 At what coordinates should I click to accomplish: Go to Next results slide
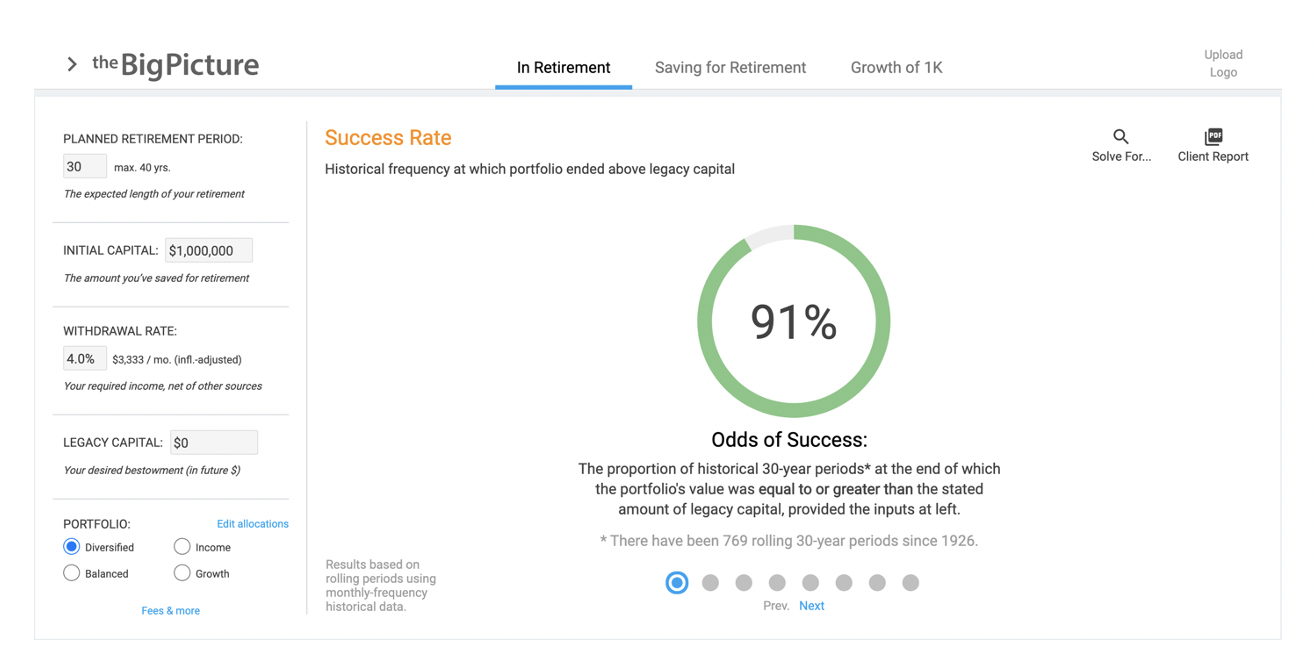point(811,606)
